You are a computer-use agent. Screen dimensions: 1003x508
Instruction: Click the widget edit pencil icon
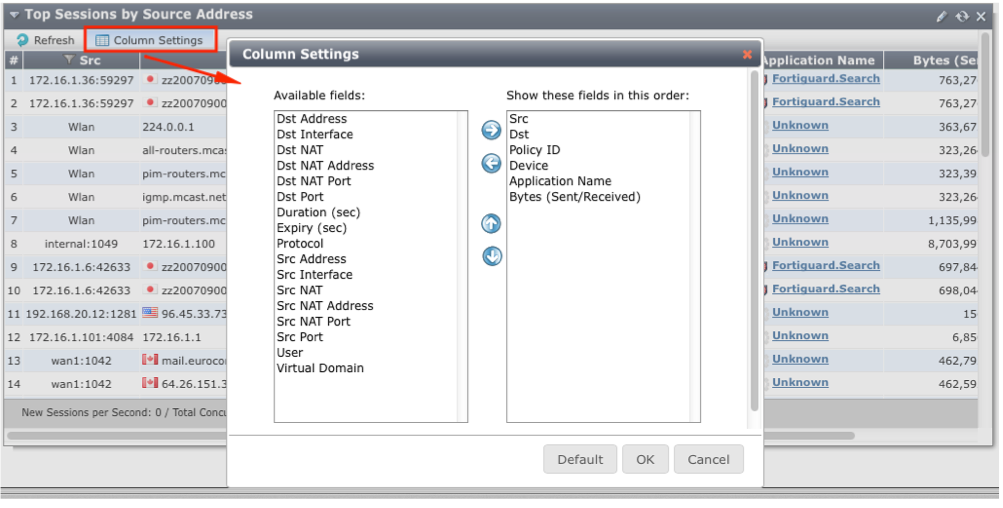click(x=941, y=16)
